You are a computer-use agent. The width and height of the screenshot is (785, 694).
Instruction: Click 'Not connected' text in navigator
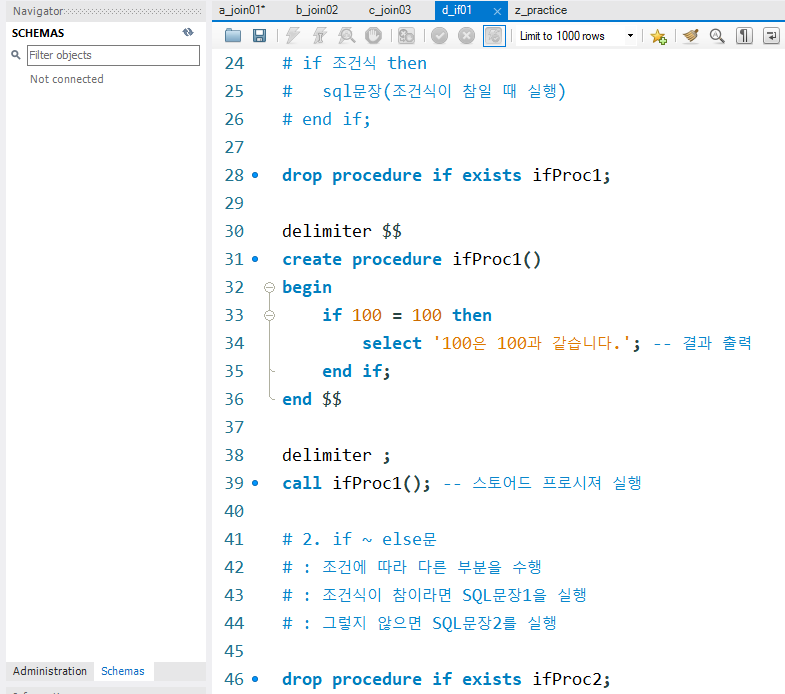67,79
